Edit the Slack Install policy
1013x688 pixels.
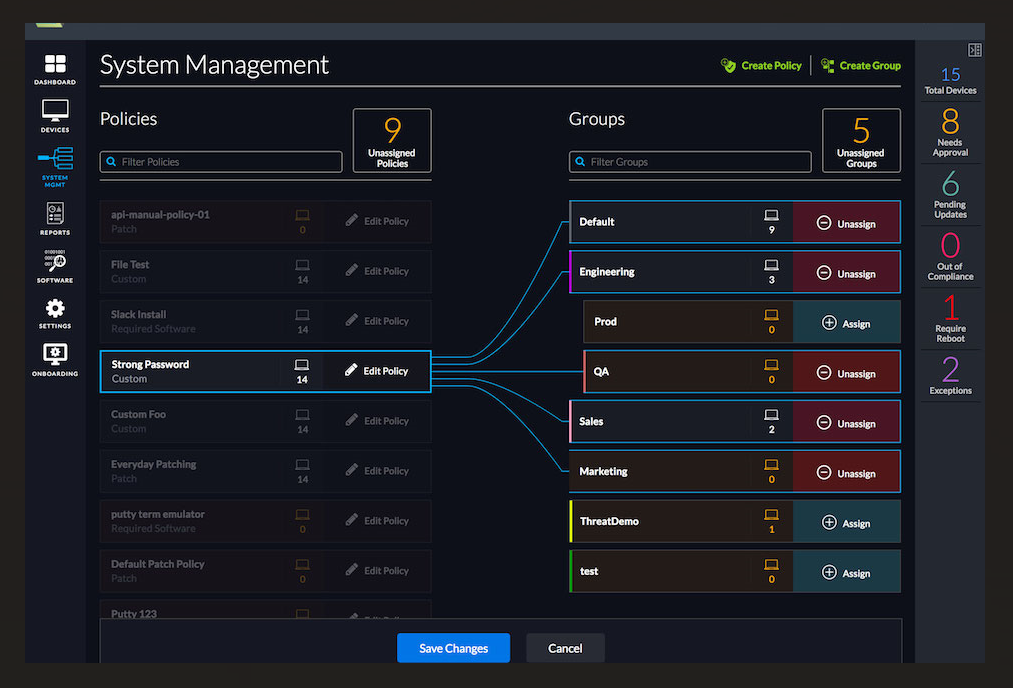[x=377, y=321]
